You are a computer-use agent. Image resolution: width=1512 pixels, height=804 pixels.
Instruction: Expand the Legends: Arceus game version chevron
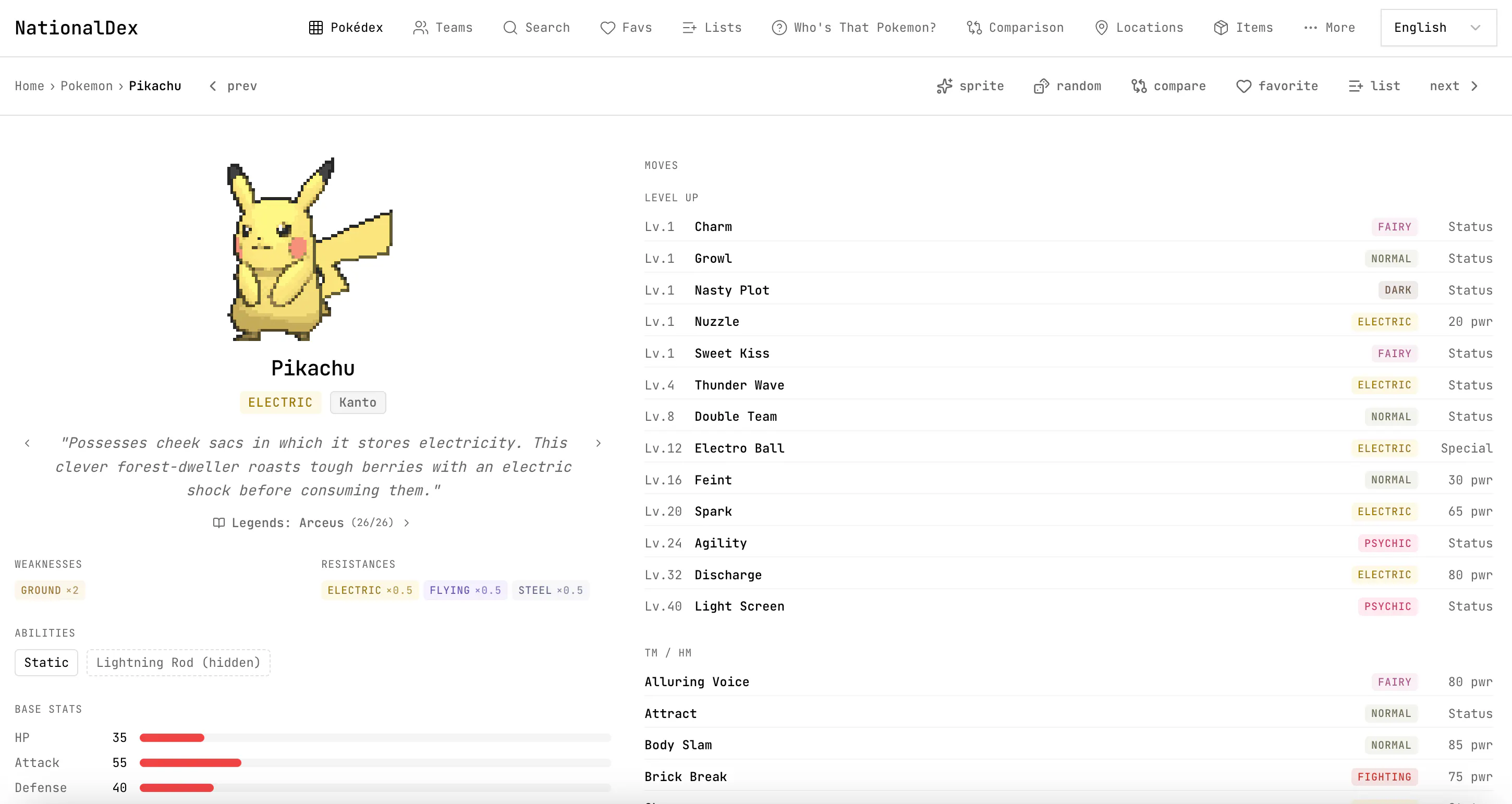tap(406, 523)
